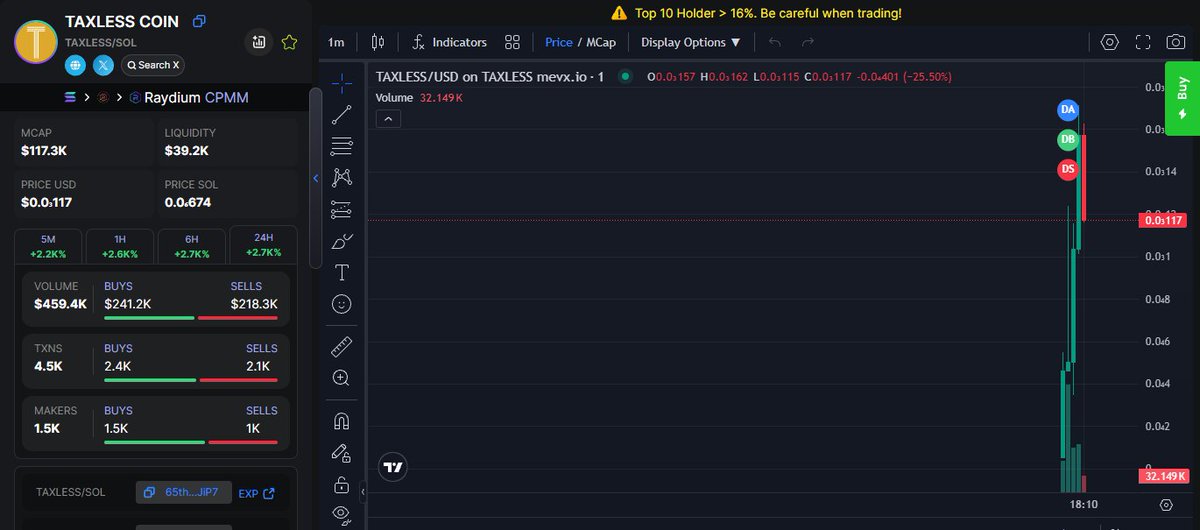Select the 6H change tab

pos(191,246)
